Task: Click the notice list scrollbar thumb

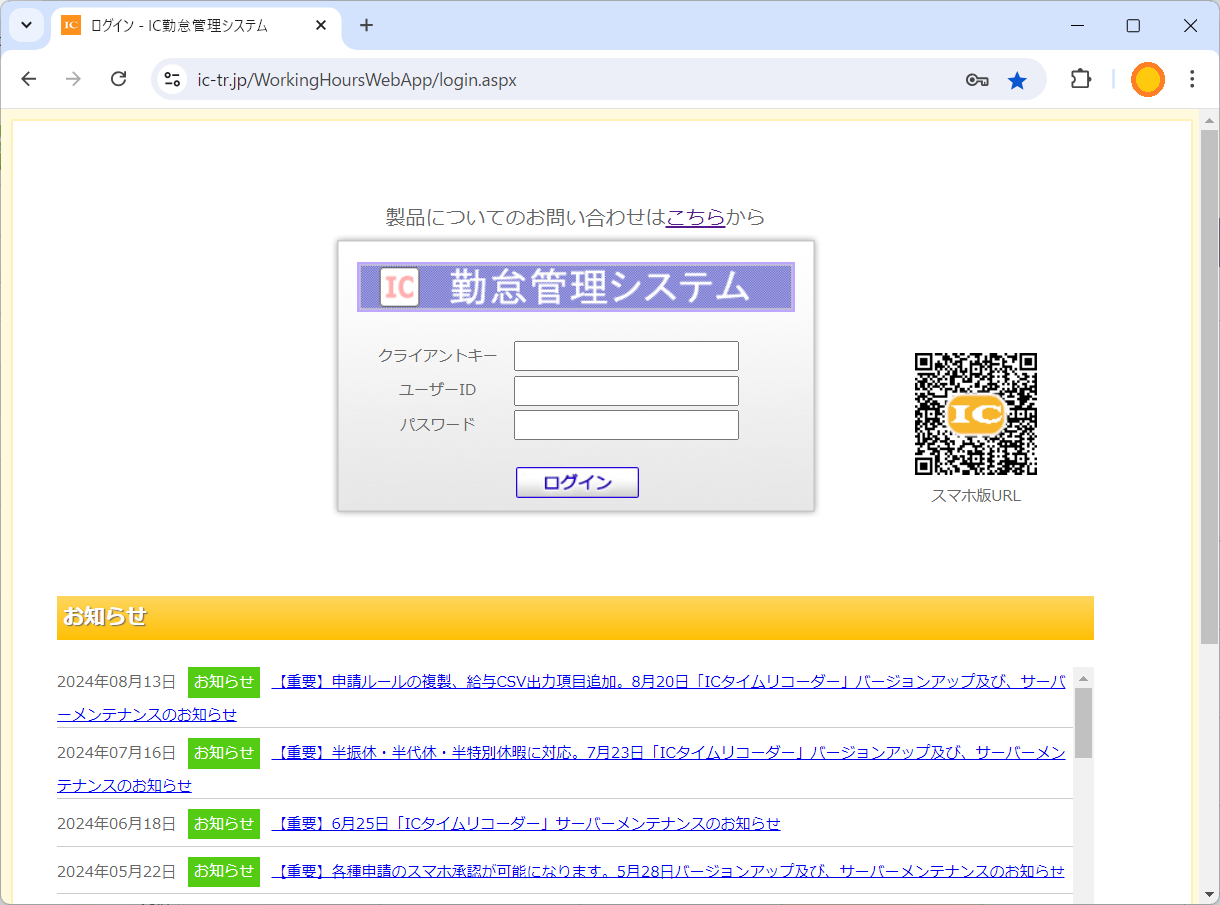Action: (1083, 723)
